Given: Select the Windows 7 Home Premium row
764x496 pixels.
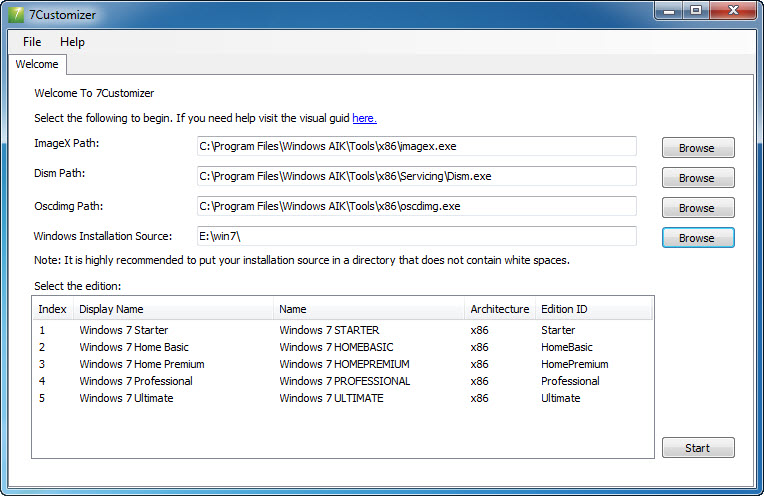Looking at the screenshot, I should pos(343,364).
